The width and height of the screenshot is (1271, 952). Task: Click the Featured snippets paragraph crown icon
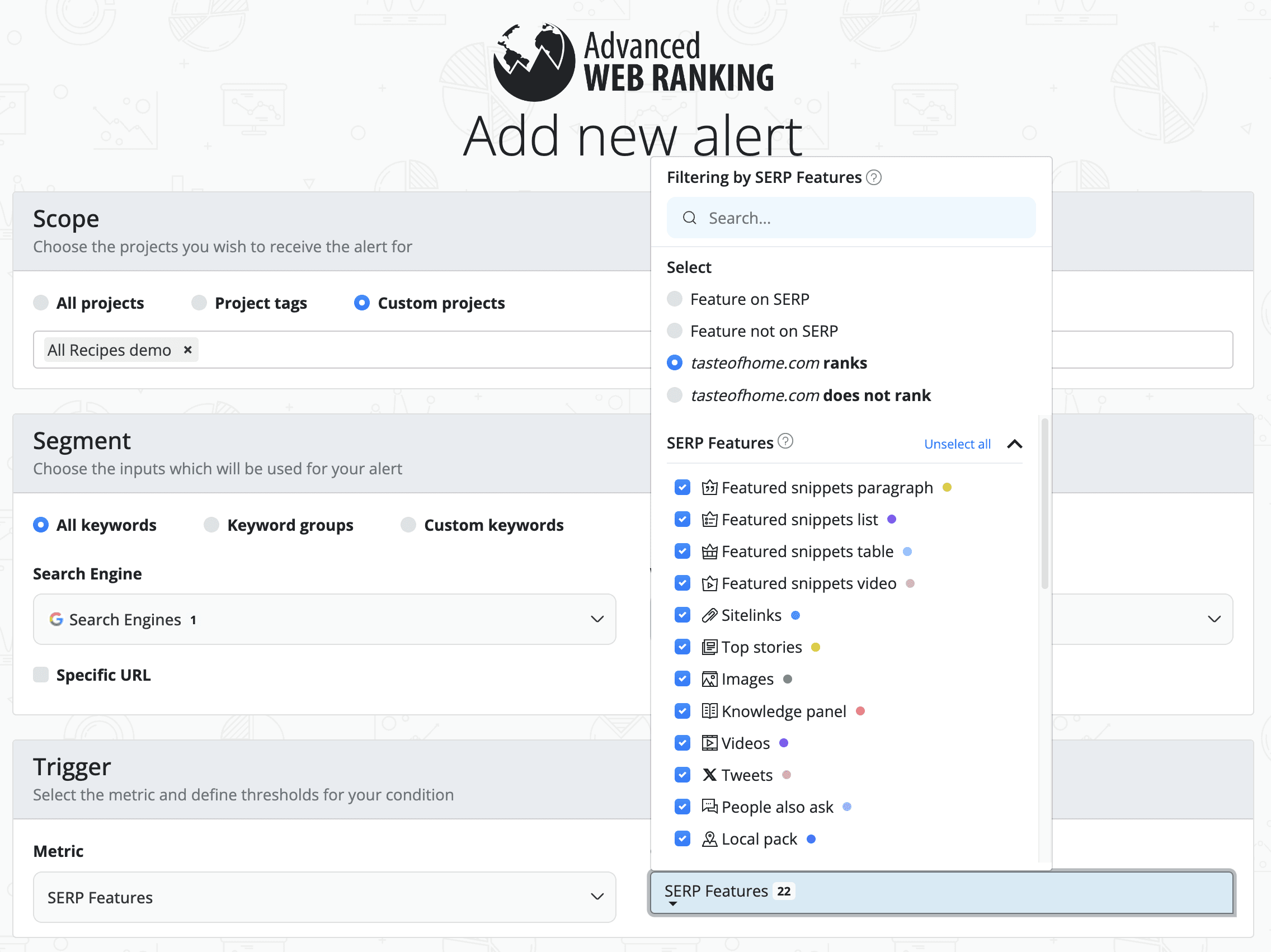[709, 488]
